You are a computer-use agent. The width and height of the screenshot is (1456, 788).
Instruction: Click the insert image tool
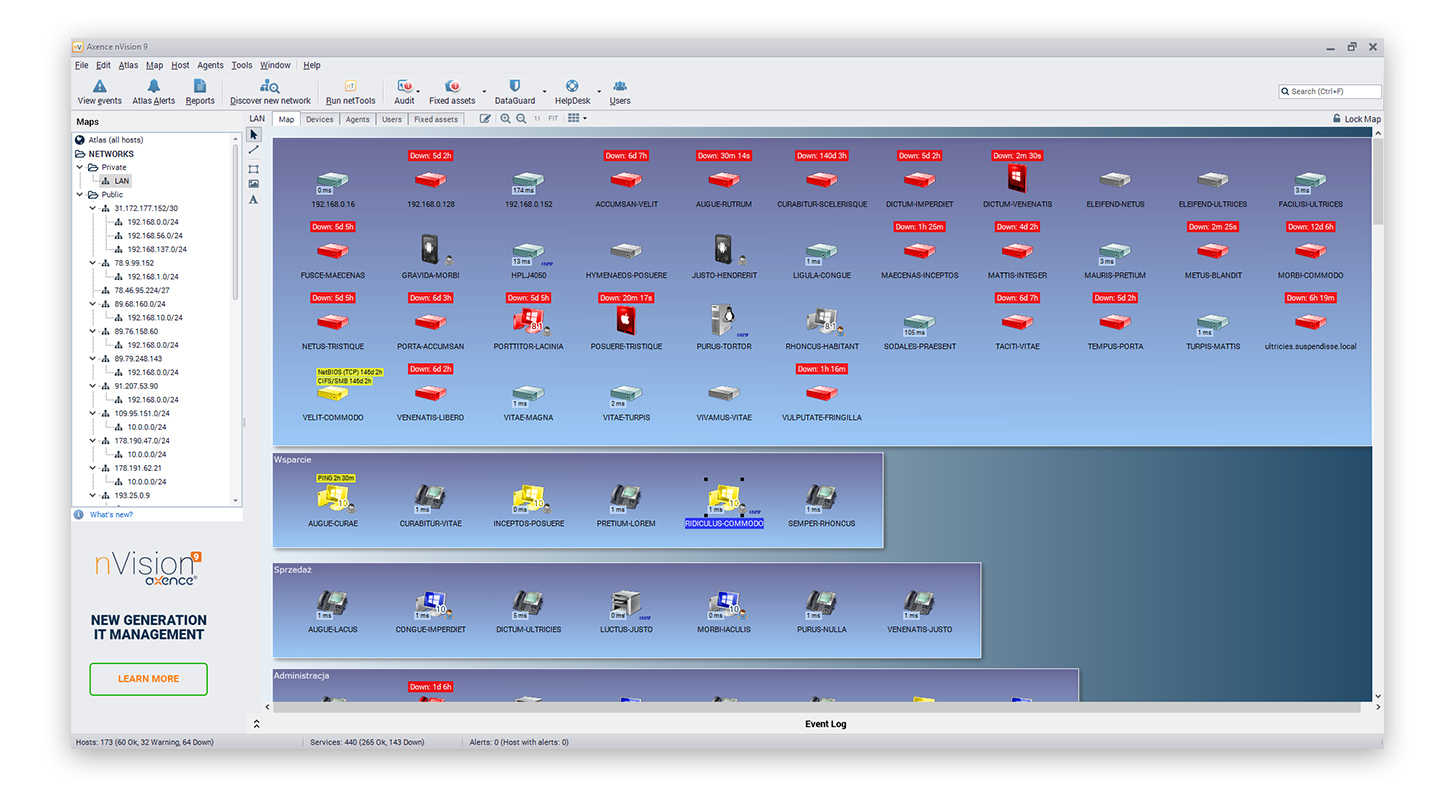pos(253,184)
